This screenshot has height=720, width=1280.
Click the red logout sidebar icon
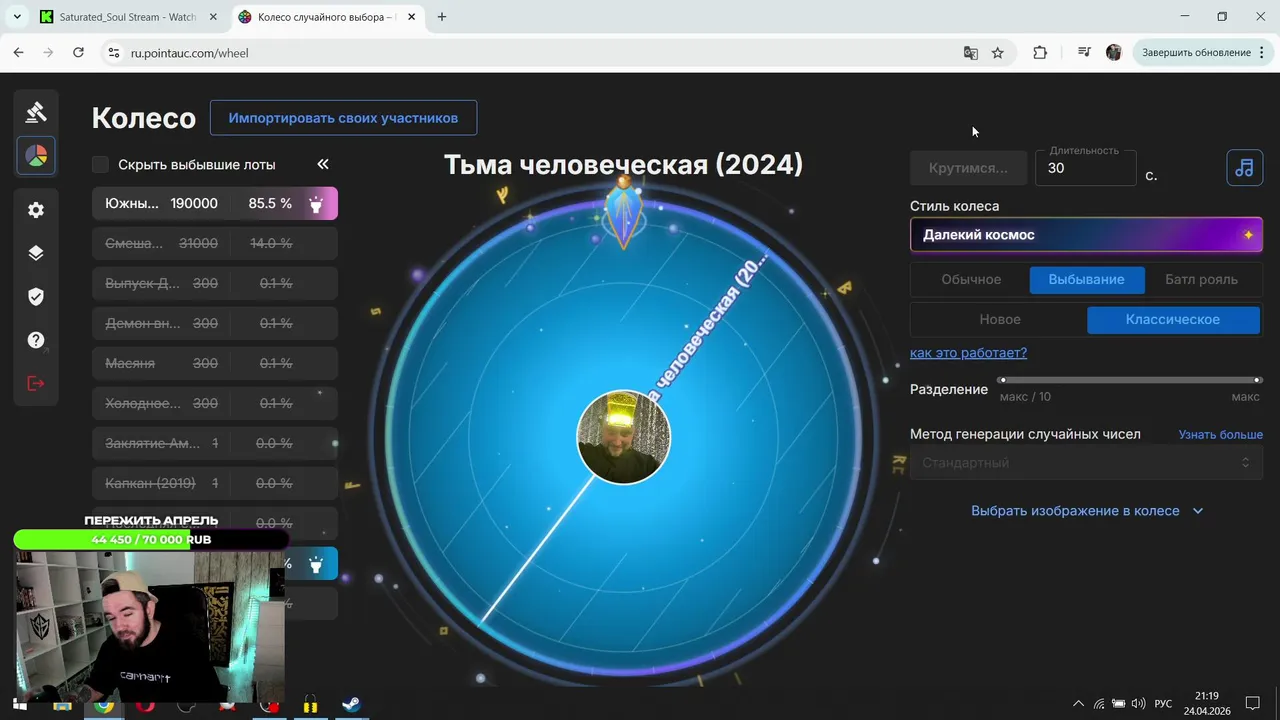tap(36, 383)
